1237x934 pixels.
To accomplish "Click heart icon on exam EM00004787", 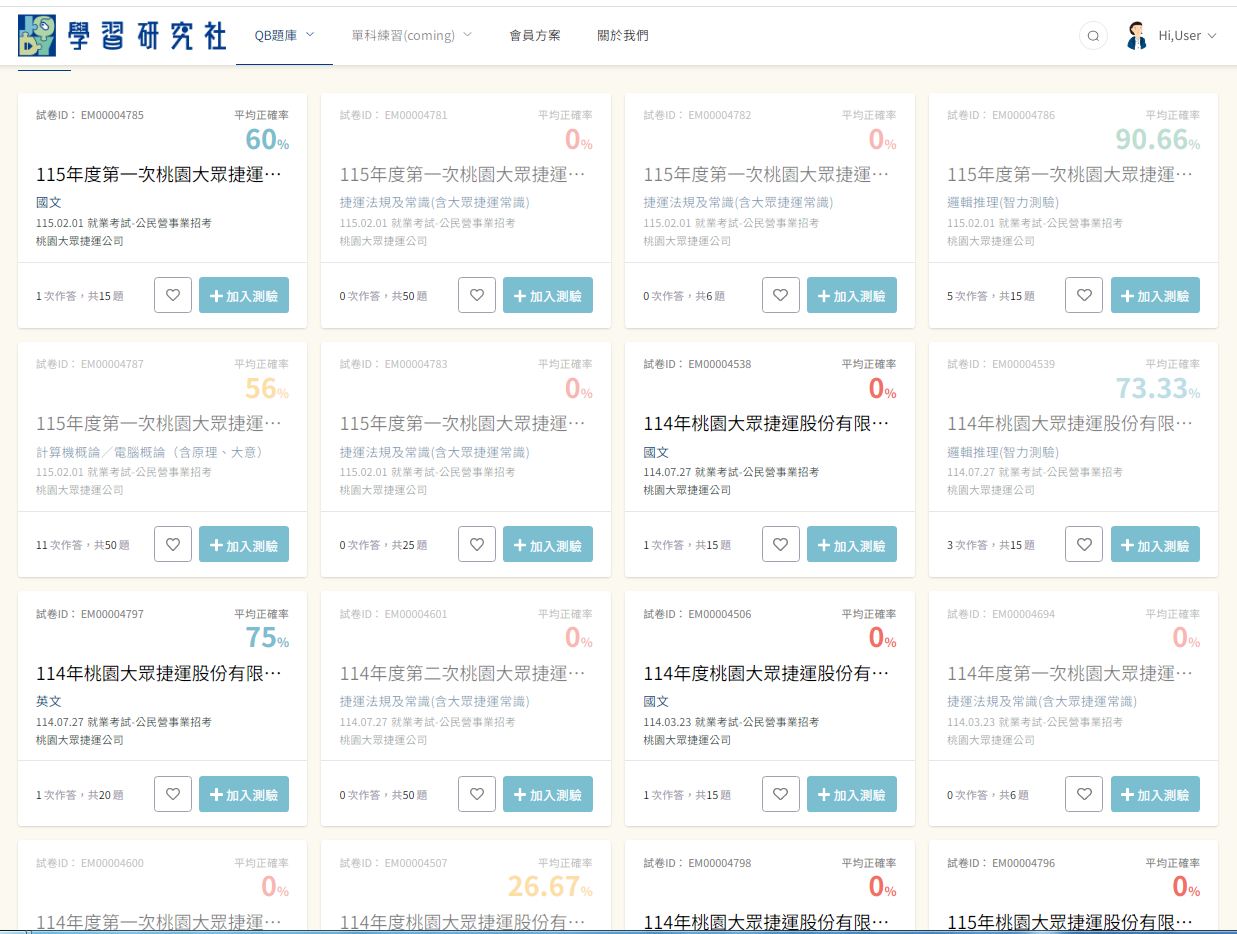I will pos(173,545).
